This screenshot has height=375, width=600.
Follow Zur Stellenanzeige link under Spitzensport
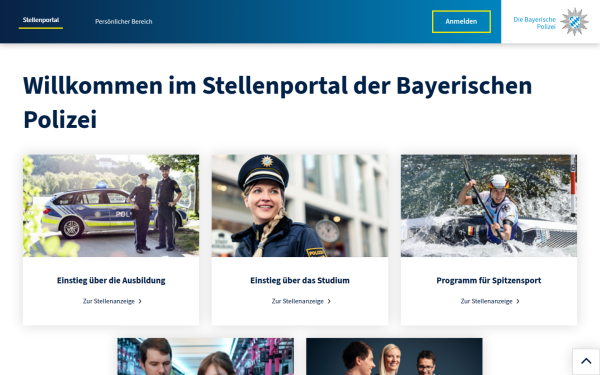[486, 302]
